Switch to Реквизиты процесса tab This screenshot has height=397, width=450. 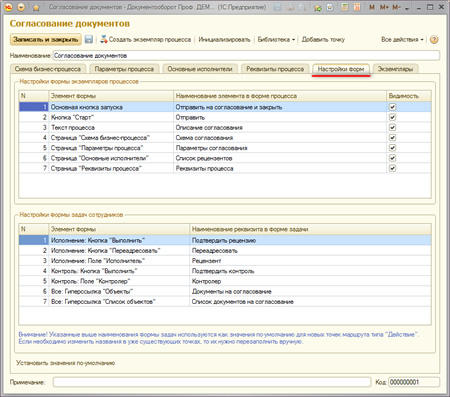click(275, 69)
